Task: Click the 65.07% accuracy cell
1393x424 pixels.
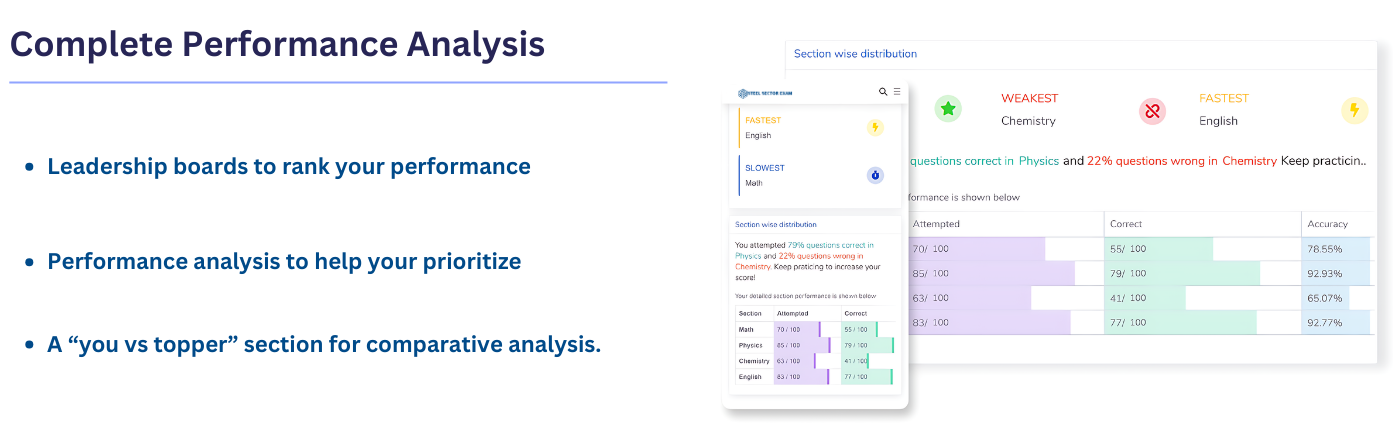Action: (x=1325, y=298)
